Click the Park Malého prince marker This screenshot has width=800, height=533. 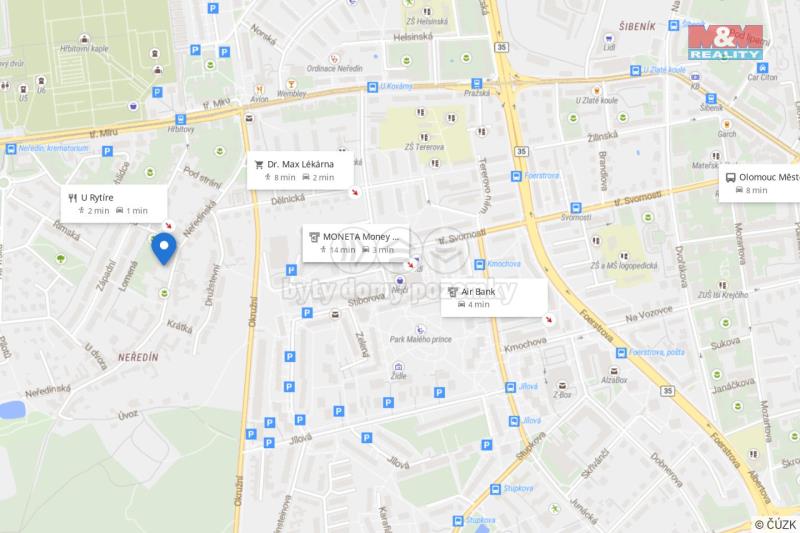(x=420, y=329)
